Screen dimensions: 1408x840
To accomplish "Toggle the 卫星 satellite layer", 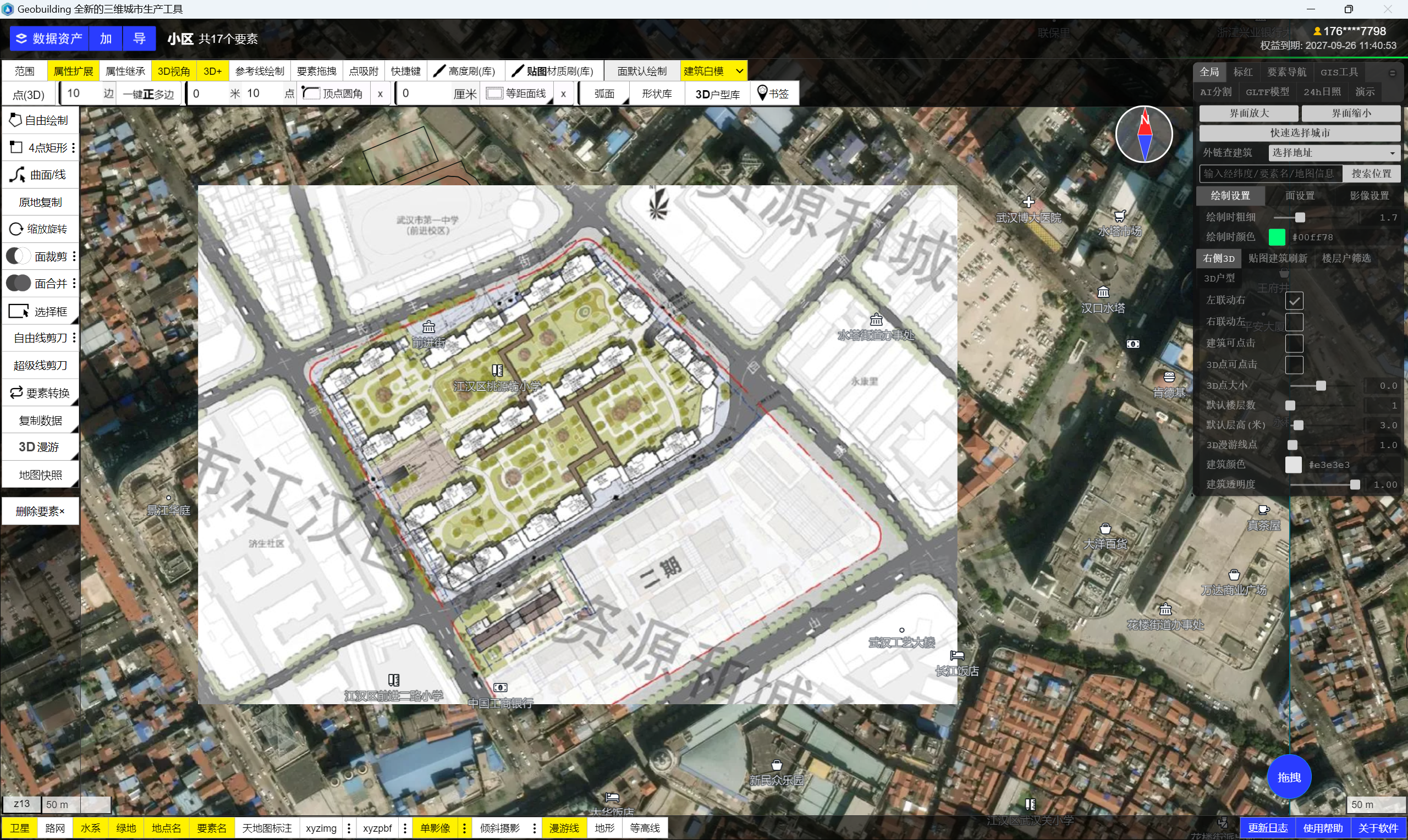I will 20,828.
